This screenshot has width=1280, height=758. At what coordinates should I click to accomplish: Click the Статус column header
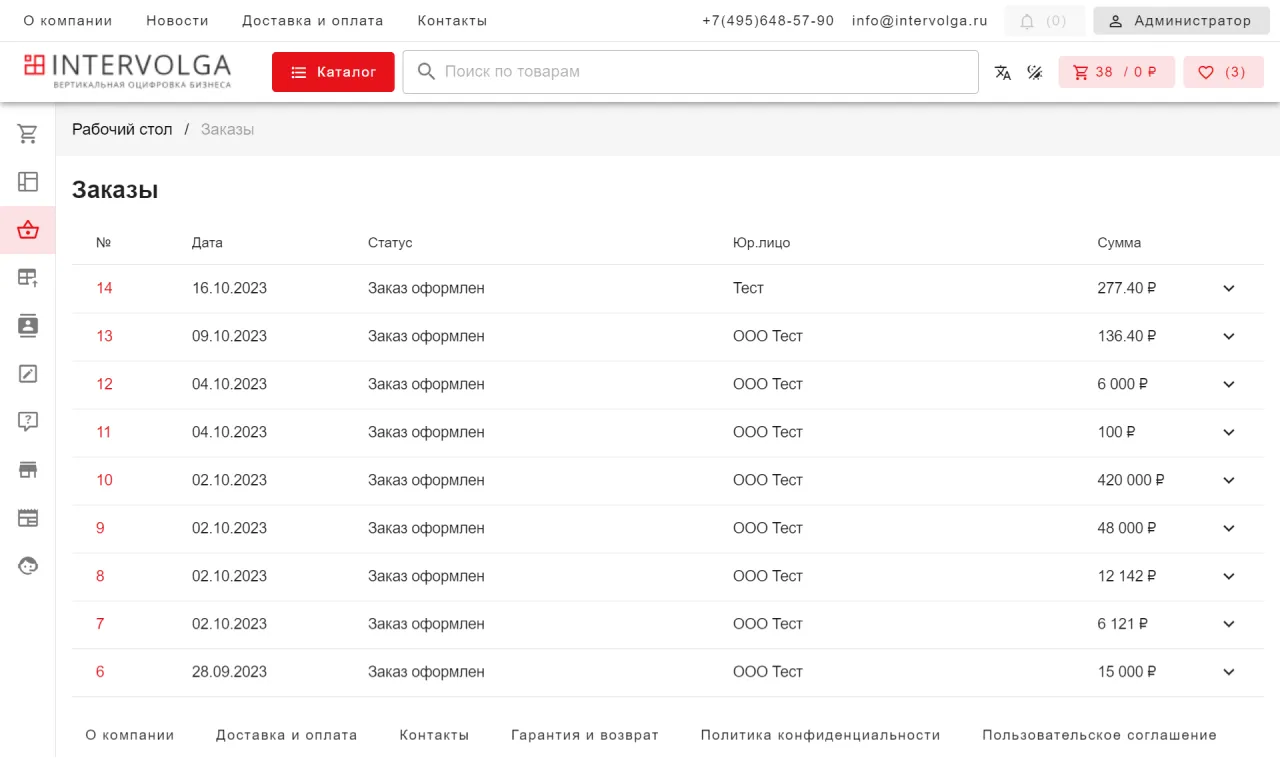(390, 242)
